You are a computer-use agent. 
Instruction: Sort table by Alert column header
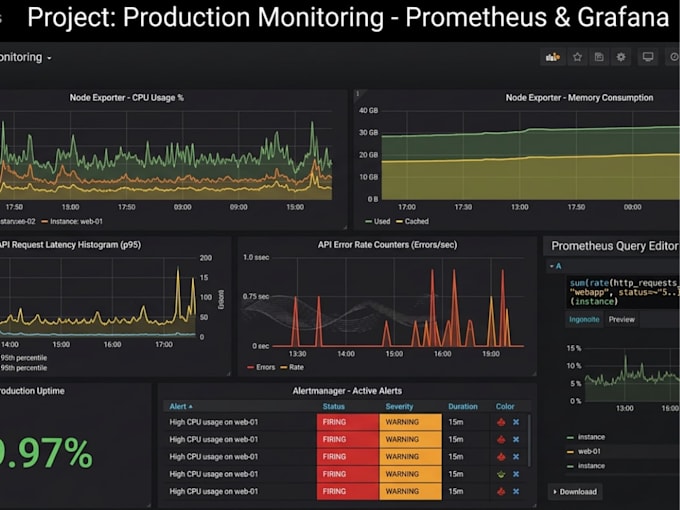(x=181, y=407)
